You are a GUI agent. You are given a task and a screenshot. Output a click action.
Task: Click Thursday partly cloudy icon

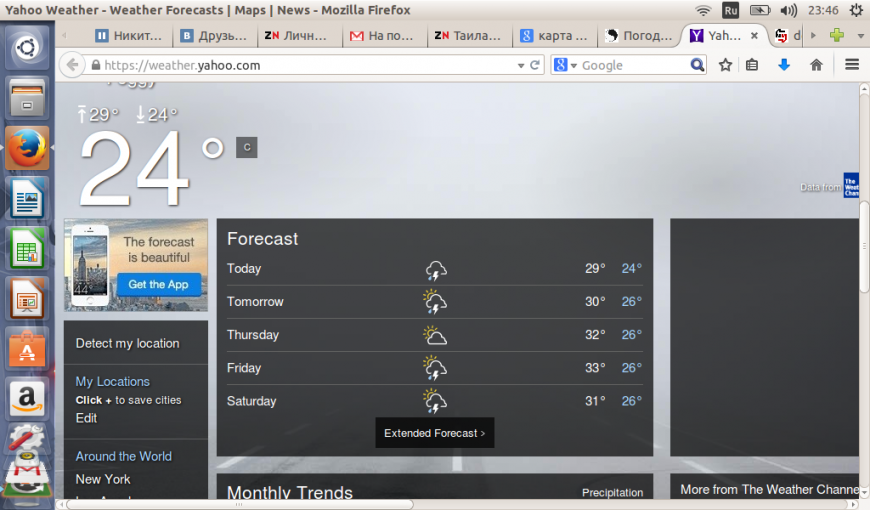(x=435, y=335)
